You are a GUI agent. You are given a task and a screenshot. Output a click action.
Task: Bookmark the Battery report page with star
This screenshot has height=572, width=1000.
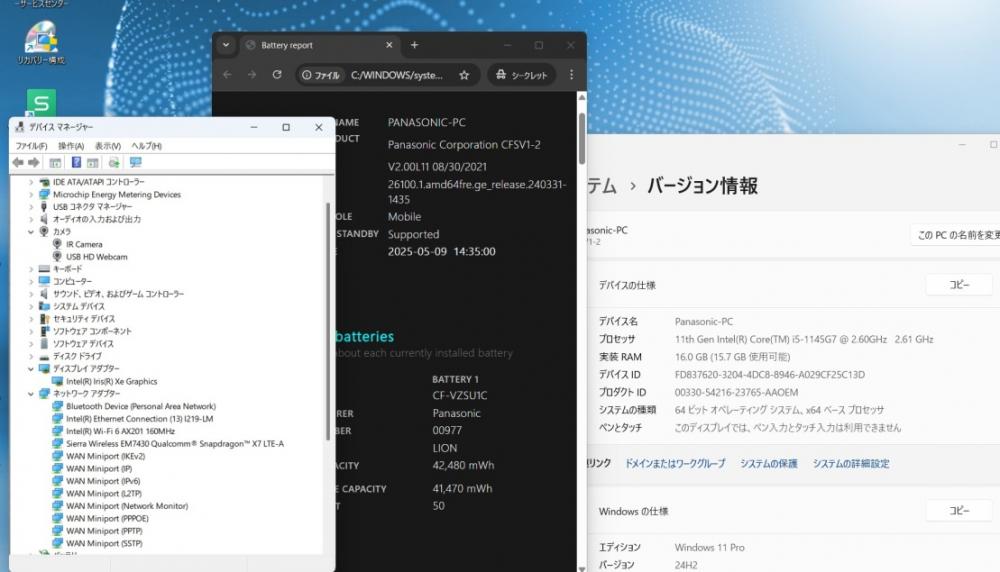point(464,75)
